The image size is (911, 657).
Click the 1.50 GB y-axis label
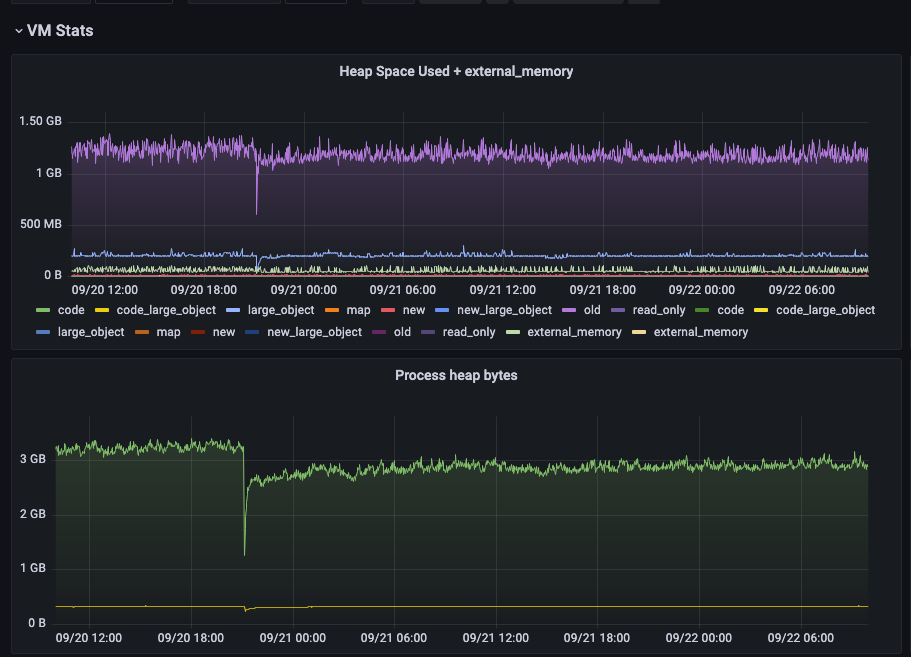(x=40, y=121)
